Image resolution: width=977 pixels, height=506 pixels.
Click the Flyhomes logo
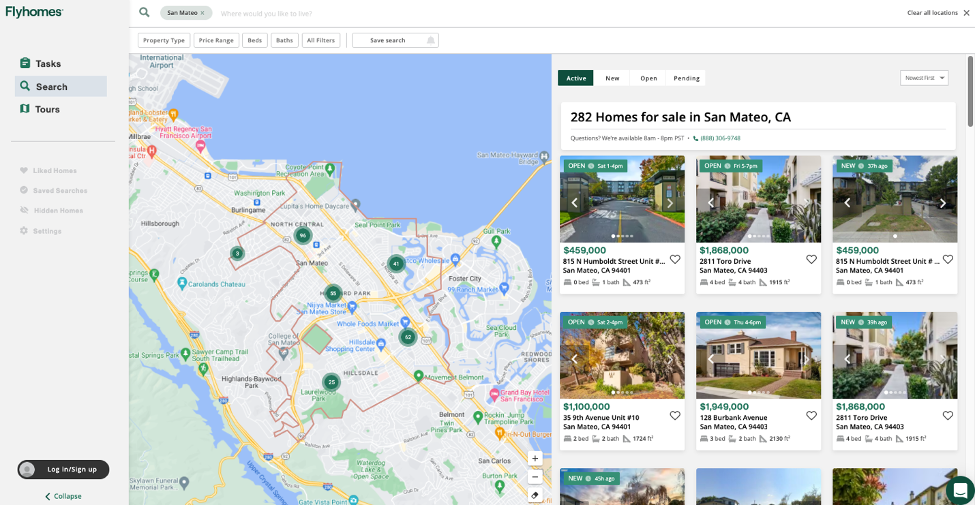coord(34,11)
